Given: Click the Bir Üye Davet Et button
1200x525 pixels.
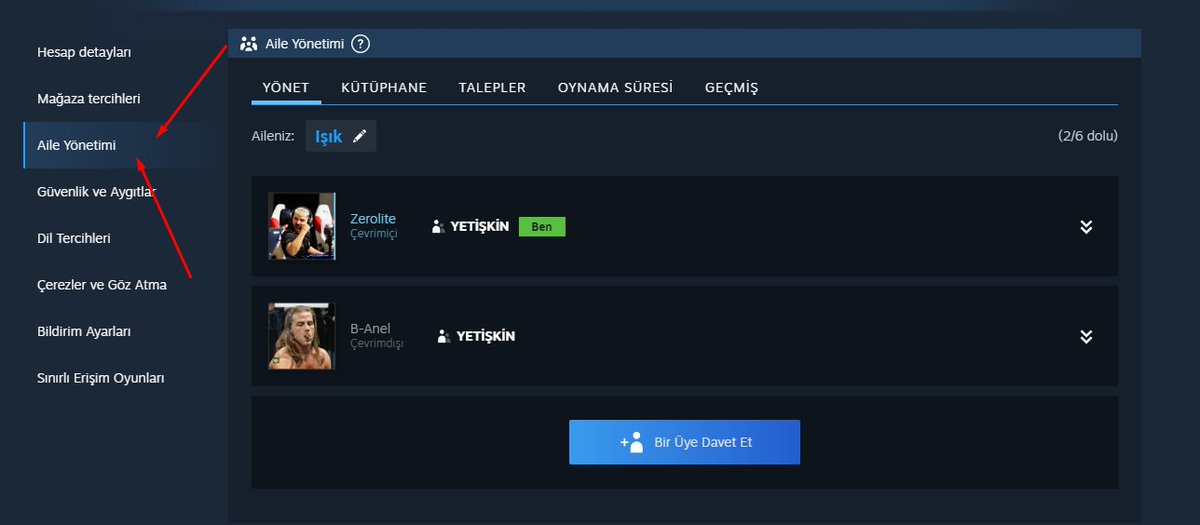Looking at the screenshot, I should coord(685,442).
